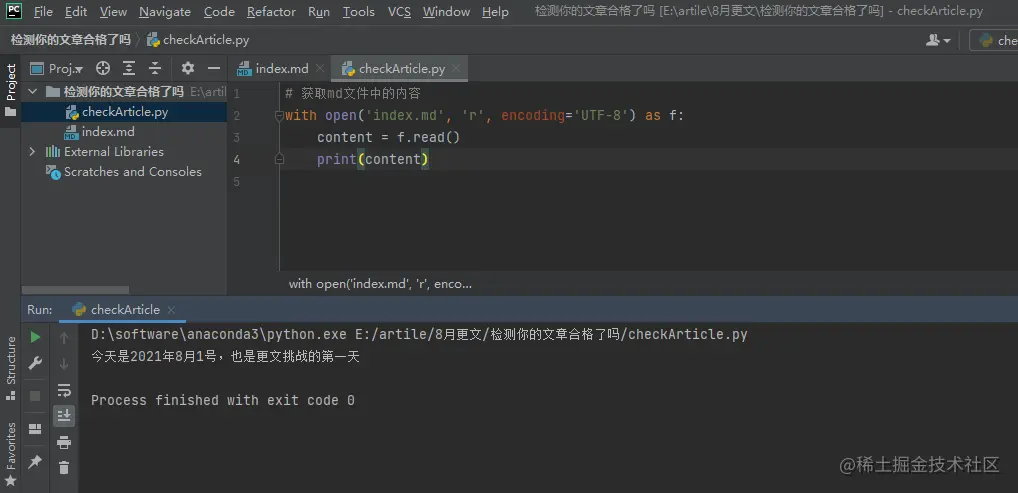
Task: Click the checkArticle.py breadcrumb
Action: click(198, 40)
